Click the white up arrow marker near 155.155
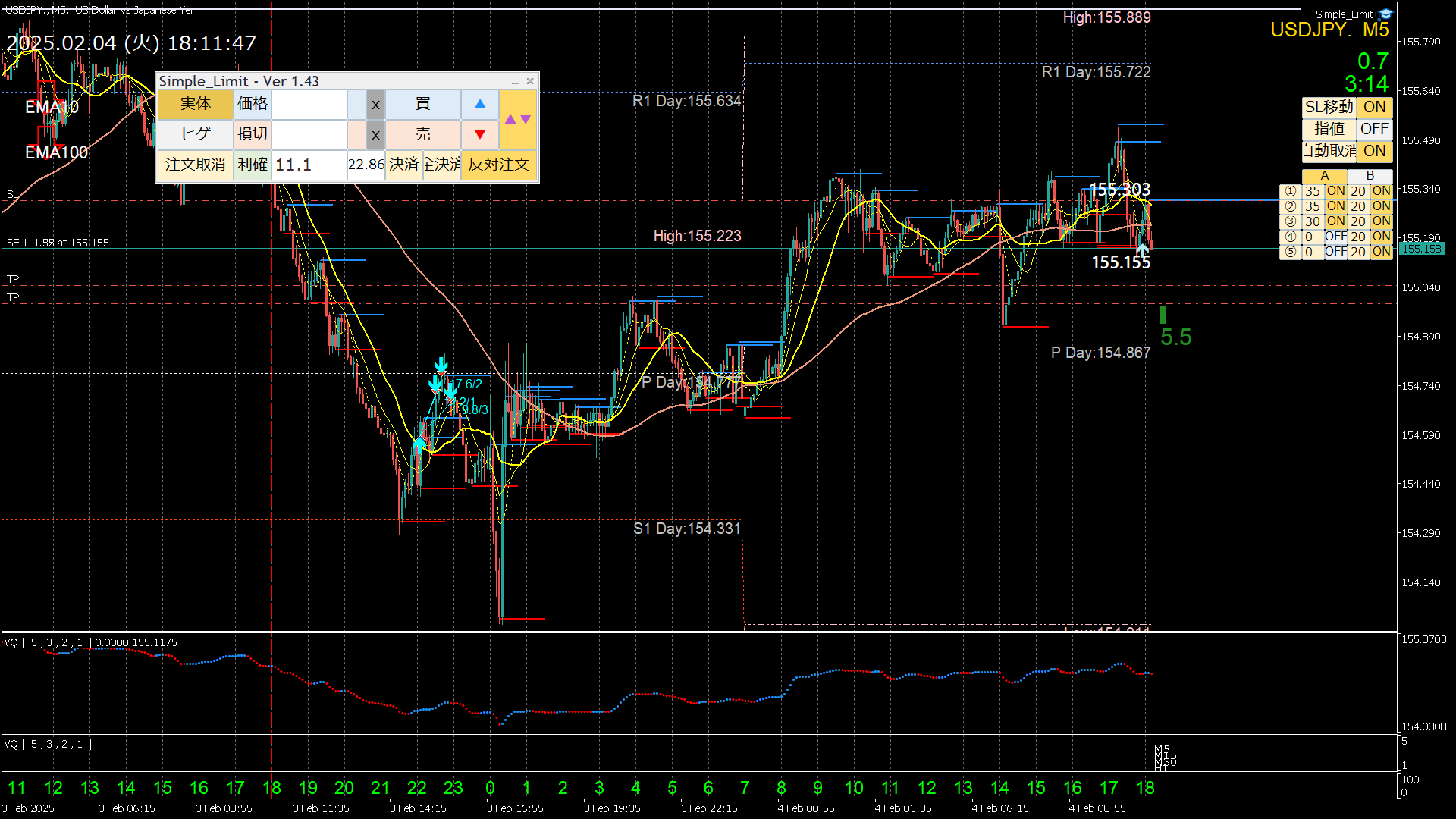 (1143, 249)
